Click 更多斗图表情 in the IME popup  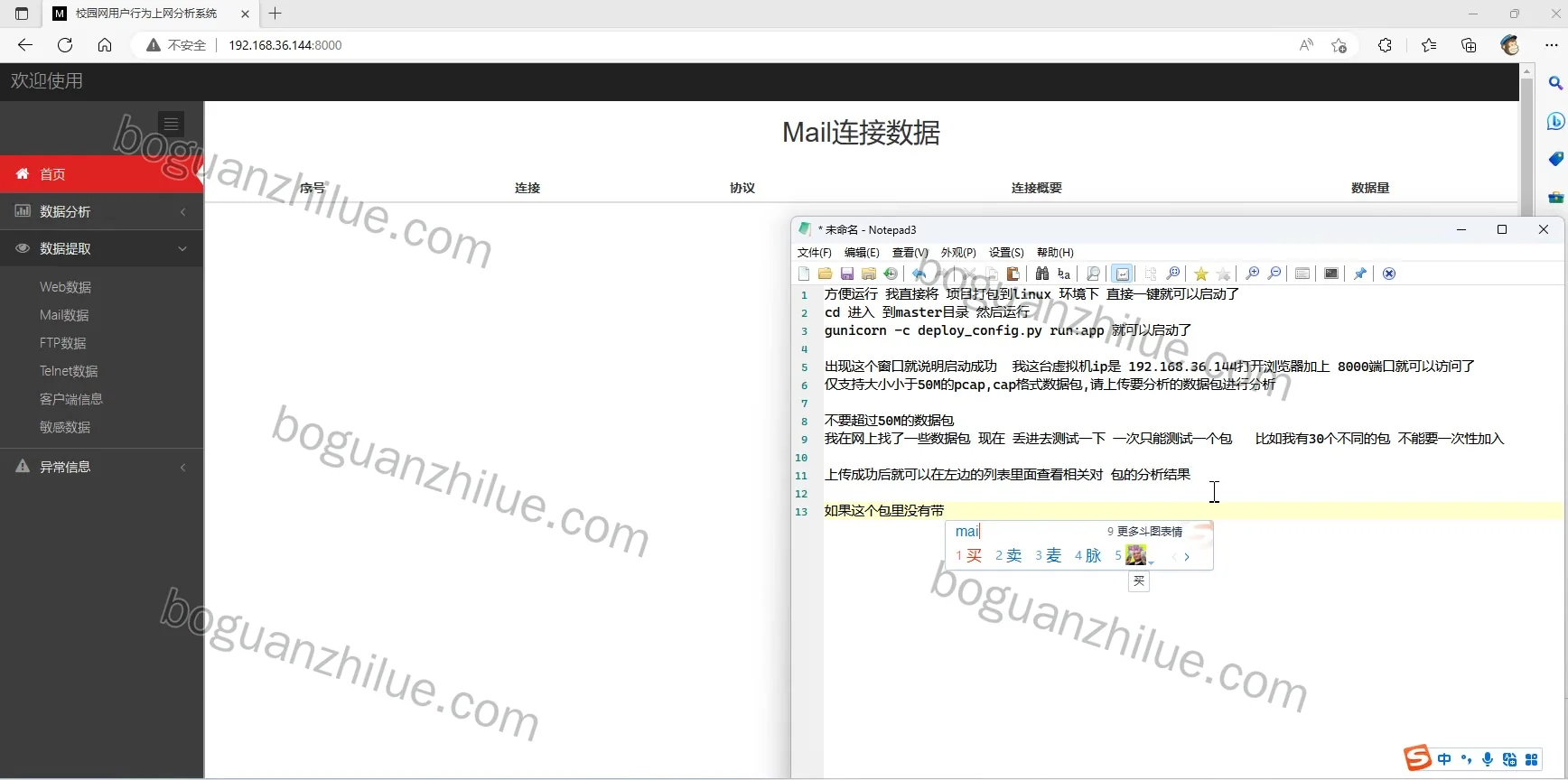pos(1144,532)
